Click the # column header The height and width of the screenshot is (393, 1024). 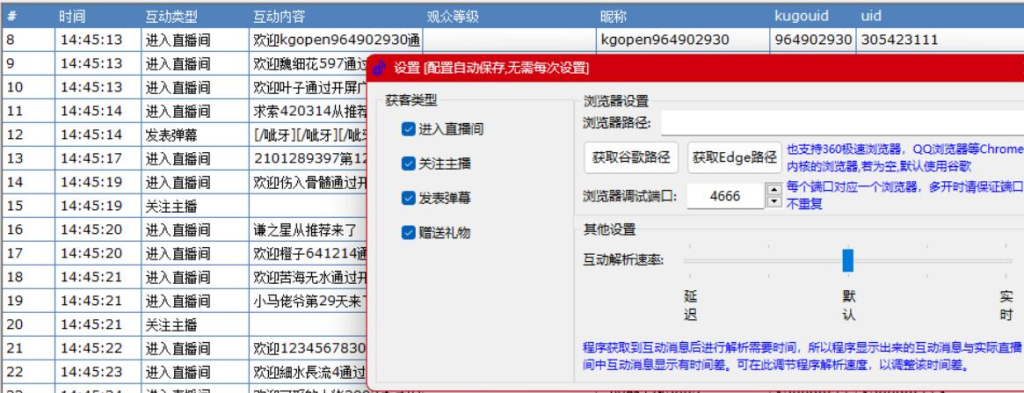coord(28,16)
